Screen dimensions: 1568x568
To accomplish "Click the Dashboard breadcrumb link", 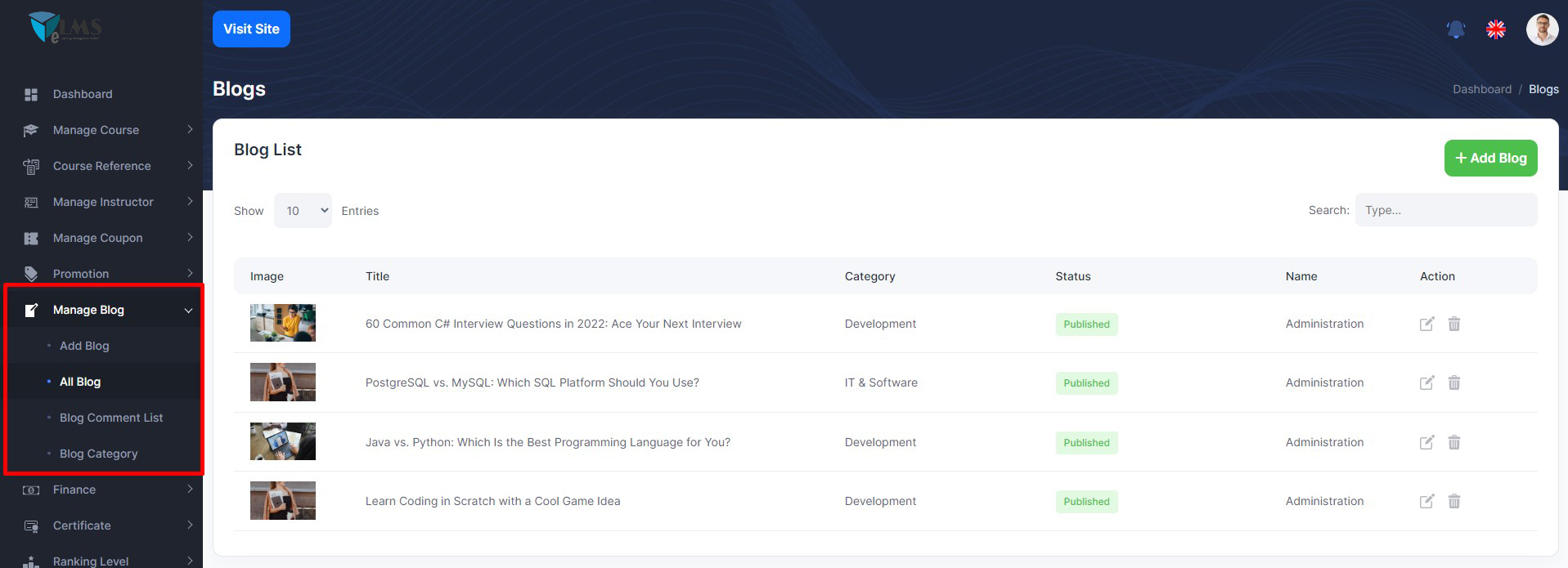I will pyautogui.click(x=1481, y=89).
